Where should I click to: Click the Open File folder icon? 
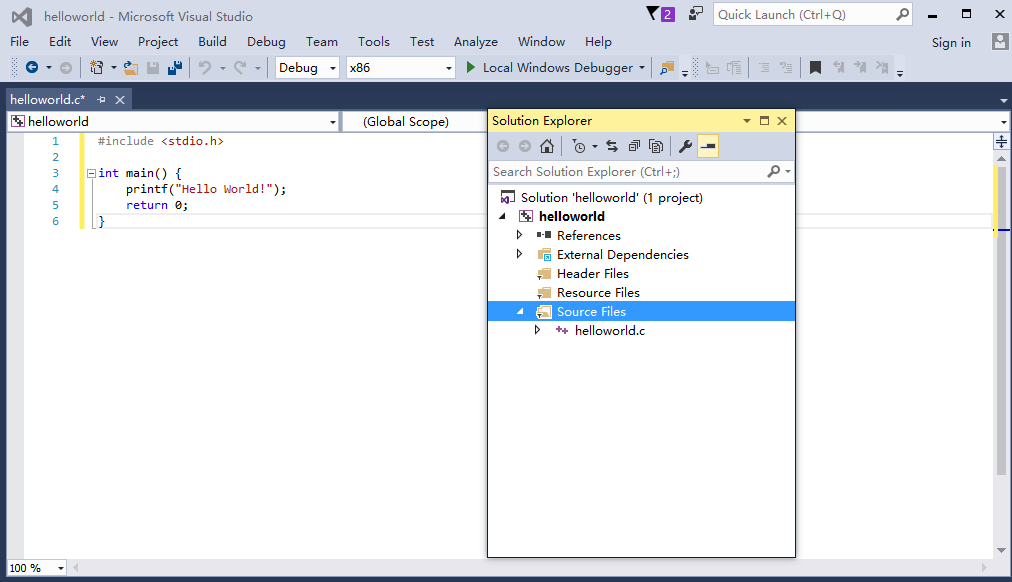[131, 68]
